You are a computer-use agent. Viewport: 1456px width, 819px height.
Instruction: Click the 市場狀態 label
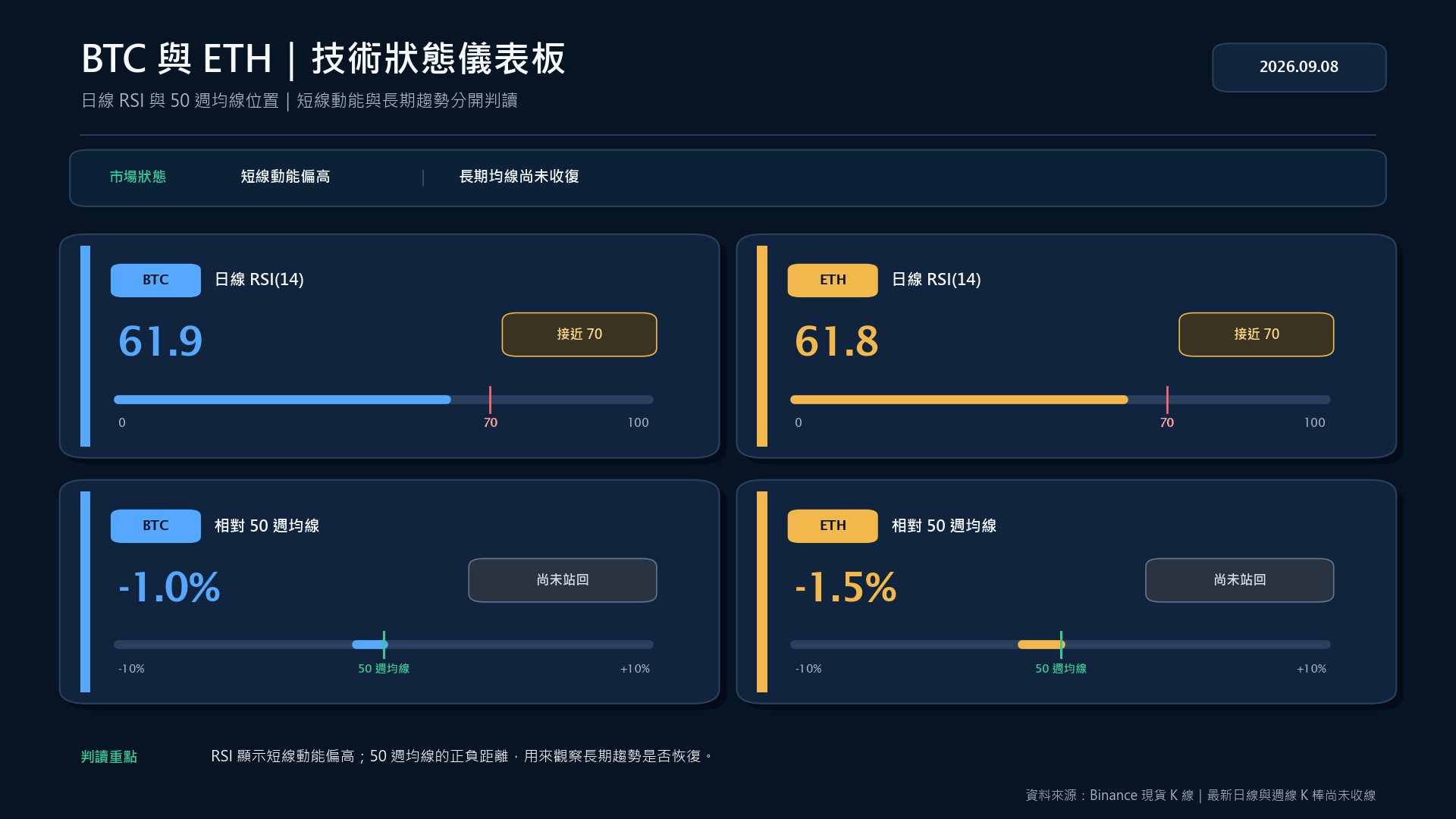(x=137, y=177)
